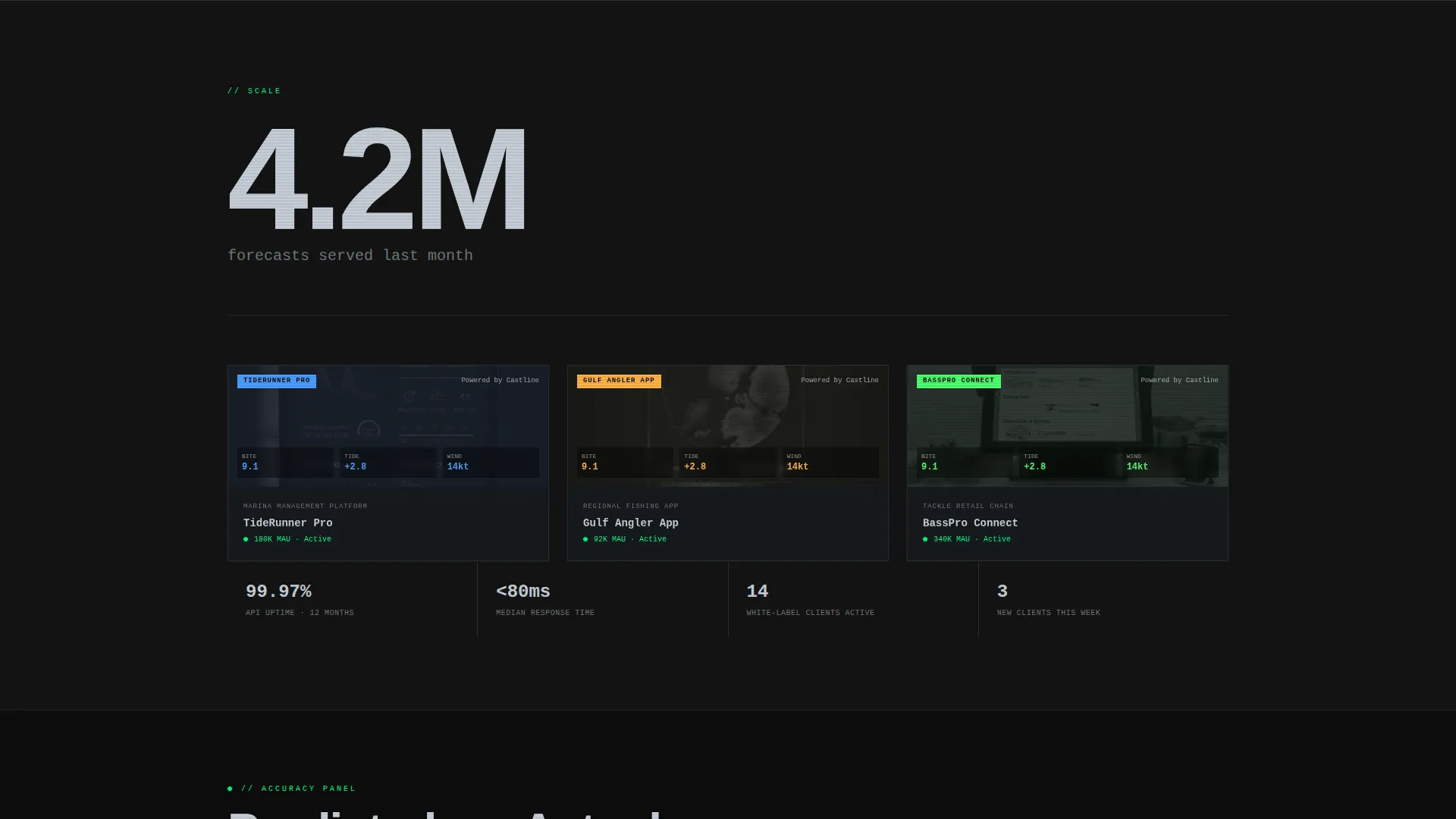Select the WIND 14kt tile in BassPro card
The width and height of the screenshot is (1456, 819).
pyautogui.click(x=1170, y=463)
